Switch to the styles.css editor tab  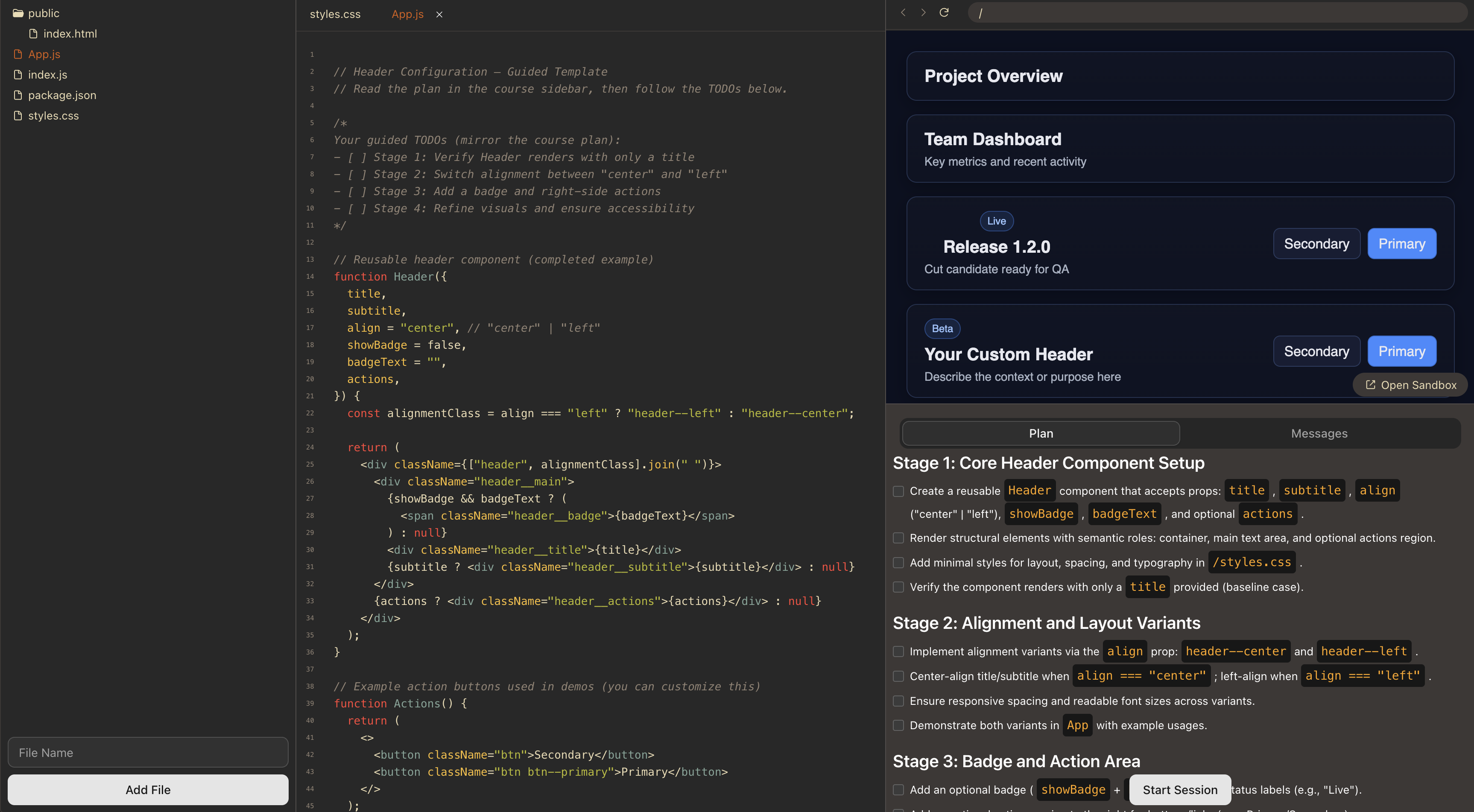coord(335,15)
